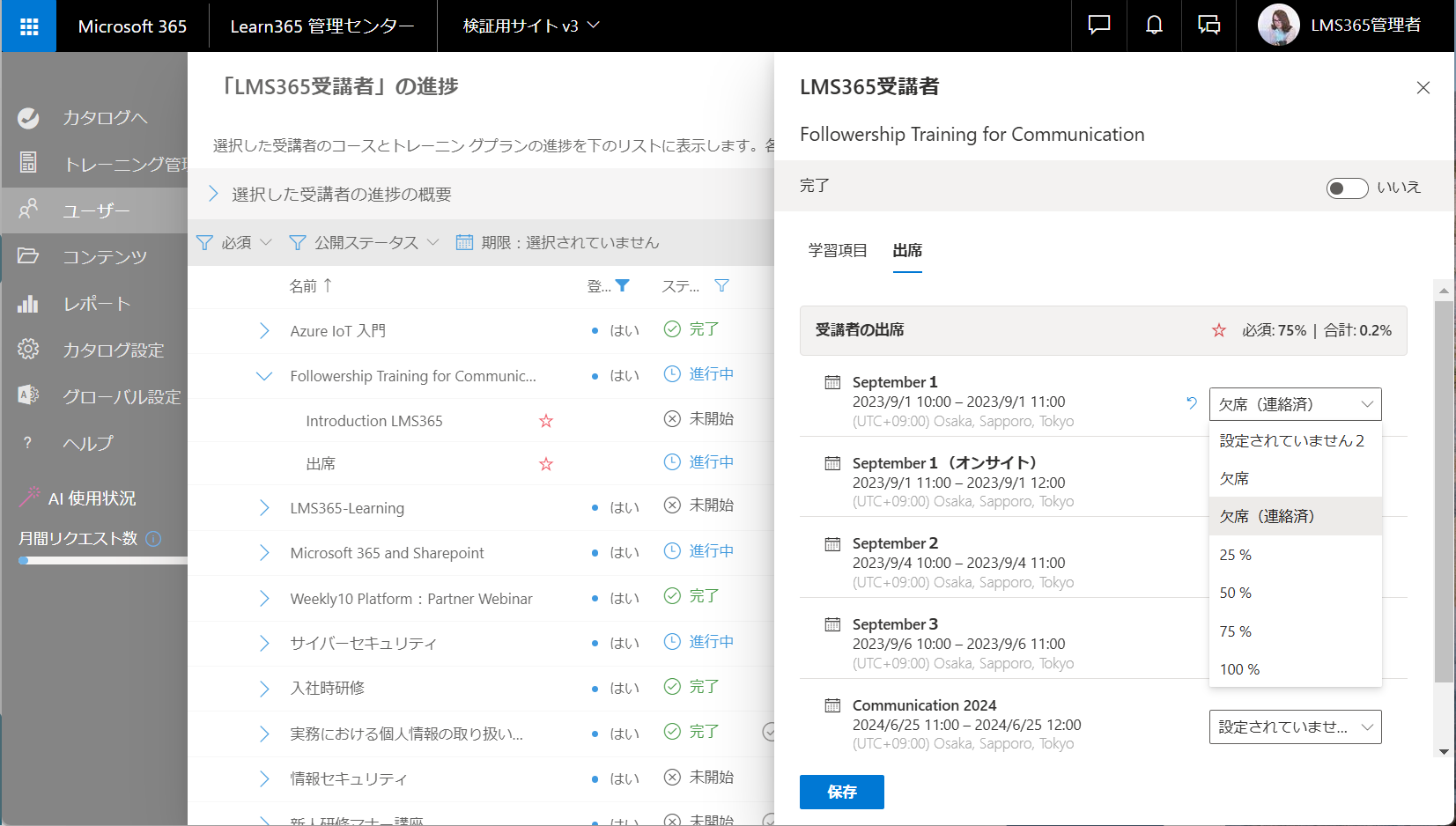This screenshot has height=826, width=1456.
Task: Expand the Azure IoT 入門 row
Action: [x=264, y=330]
